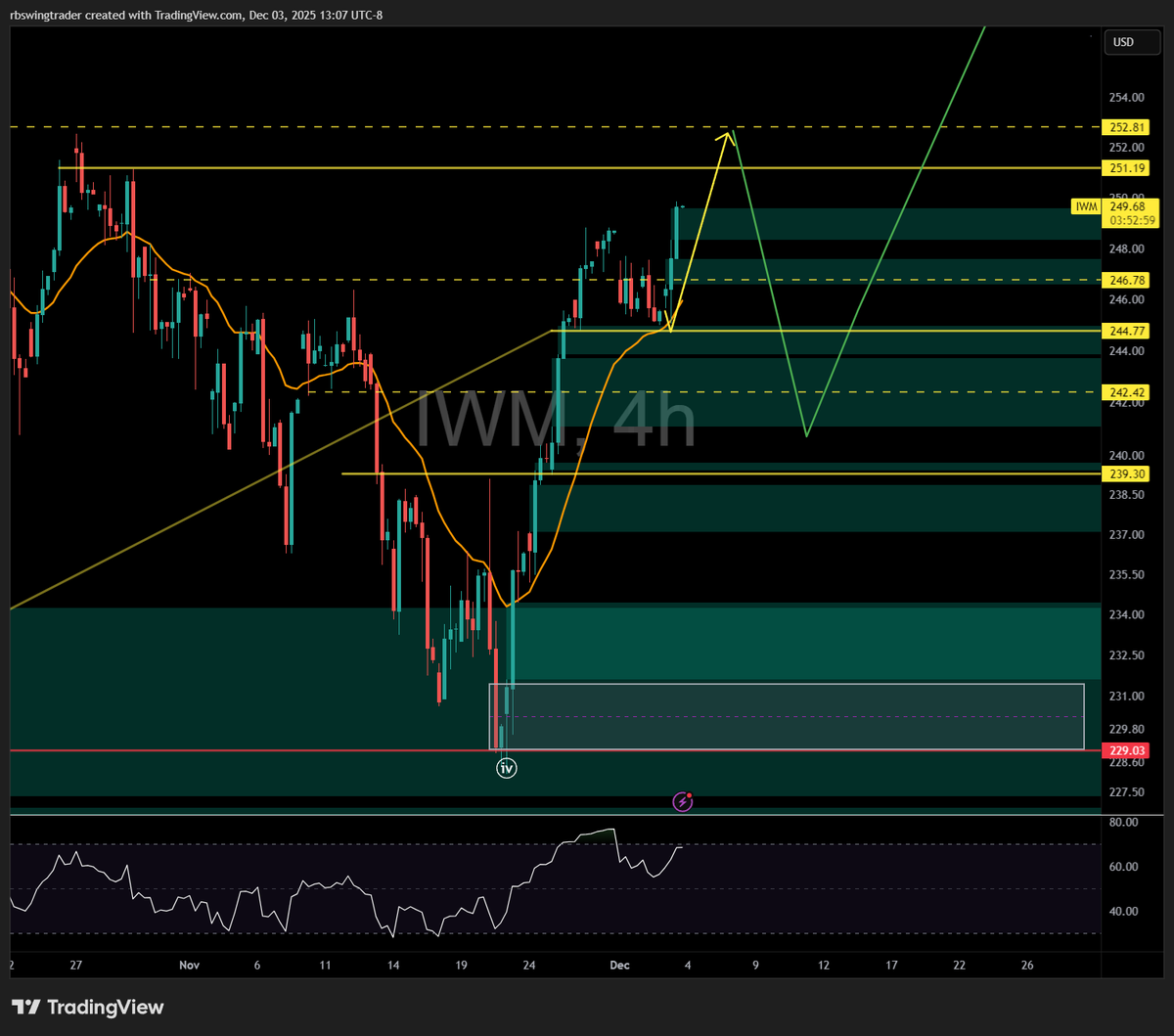Open the TradingView logo at the bottom left
This screenshot has width=1174, height=1036.
coord(87,1008)
